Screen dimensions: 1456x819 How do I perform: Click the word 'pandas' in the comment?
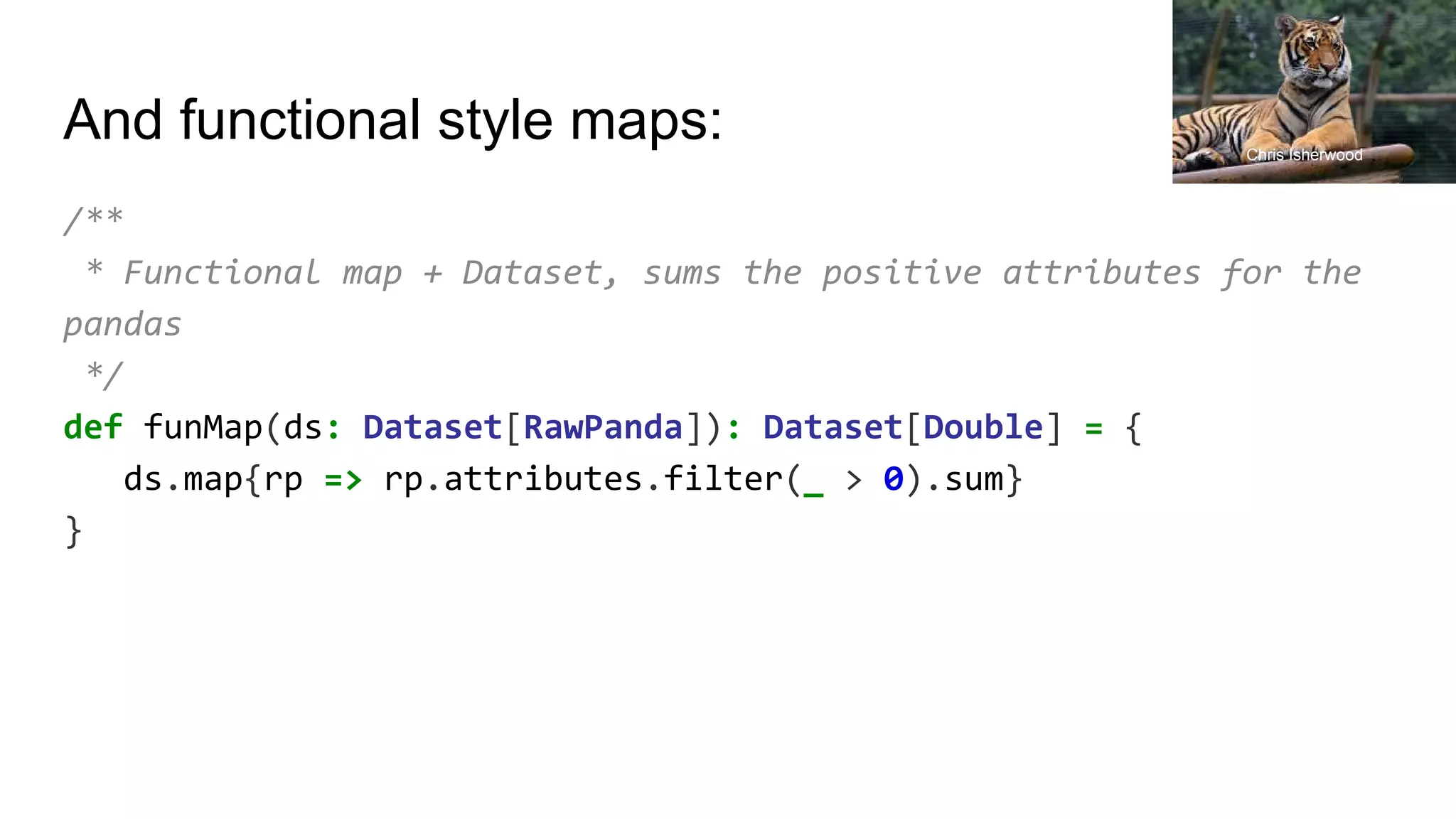(122, 325)
